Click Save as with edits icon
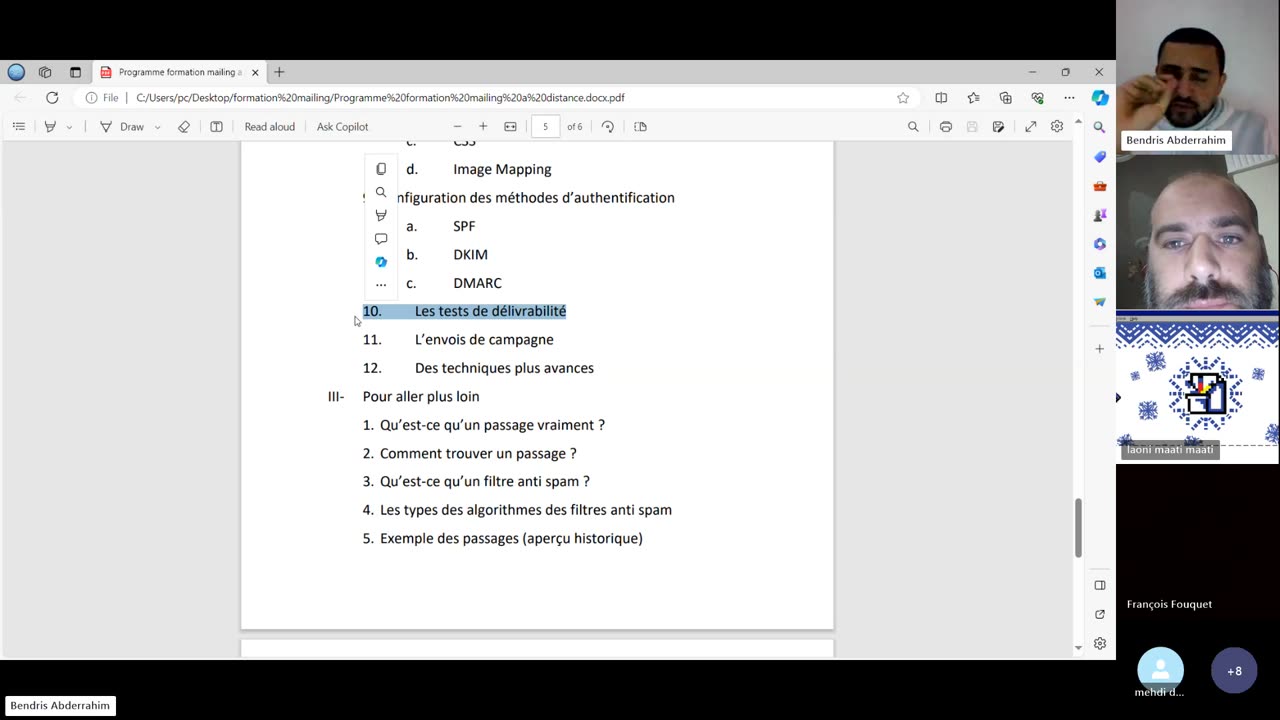Viewport: 1280px width, 720px height. click(998, 127)
